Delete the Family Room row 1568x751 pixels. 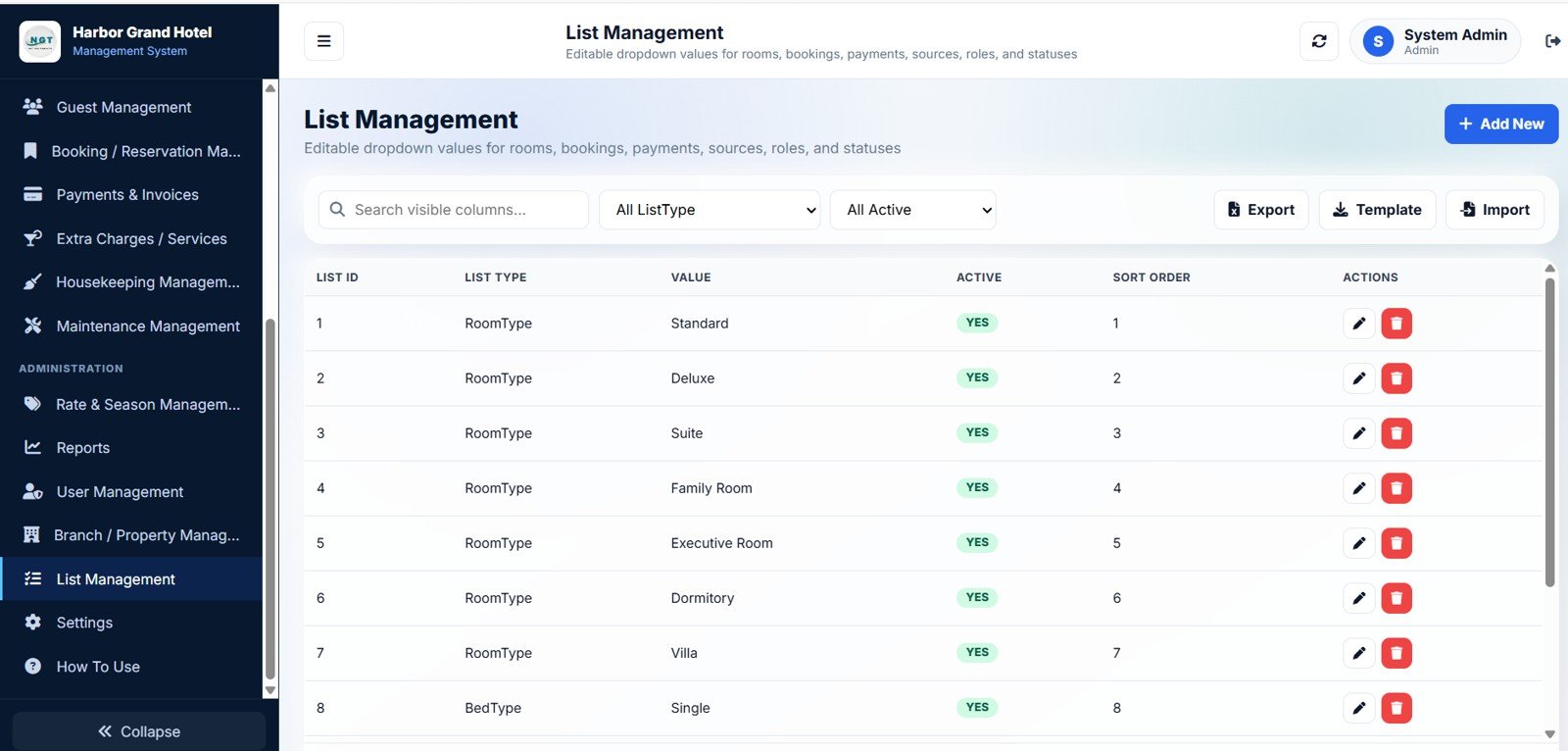[x=1396, y=488]
